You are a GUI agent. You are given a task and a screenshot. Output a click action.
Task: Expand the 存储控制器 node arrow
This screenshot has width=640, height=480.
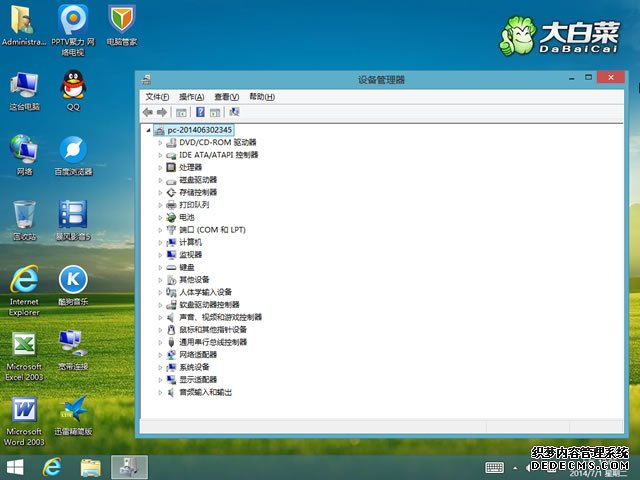(x=160, y=193)
